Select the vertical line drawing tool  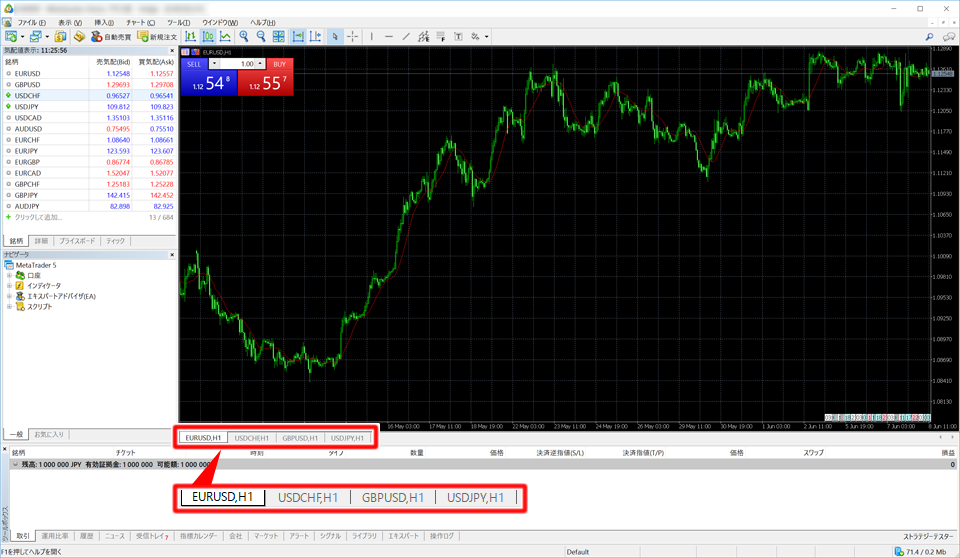(x=372, y=37)
